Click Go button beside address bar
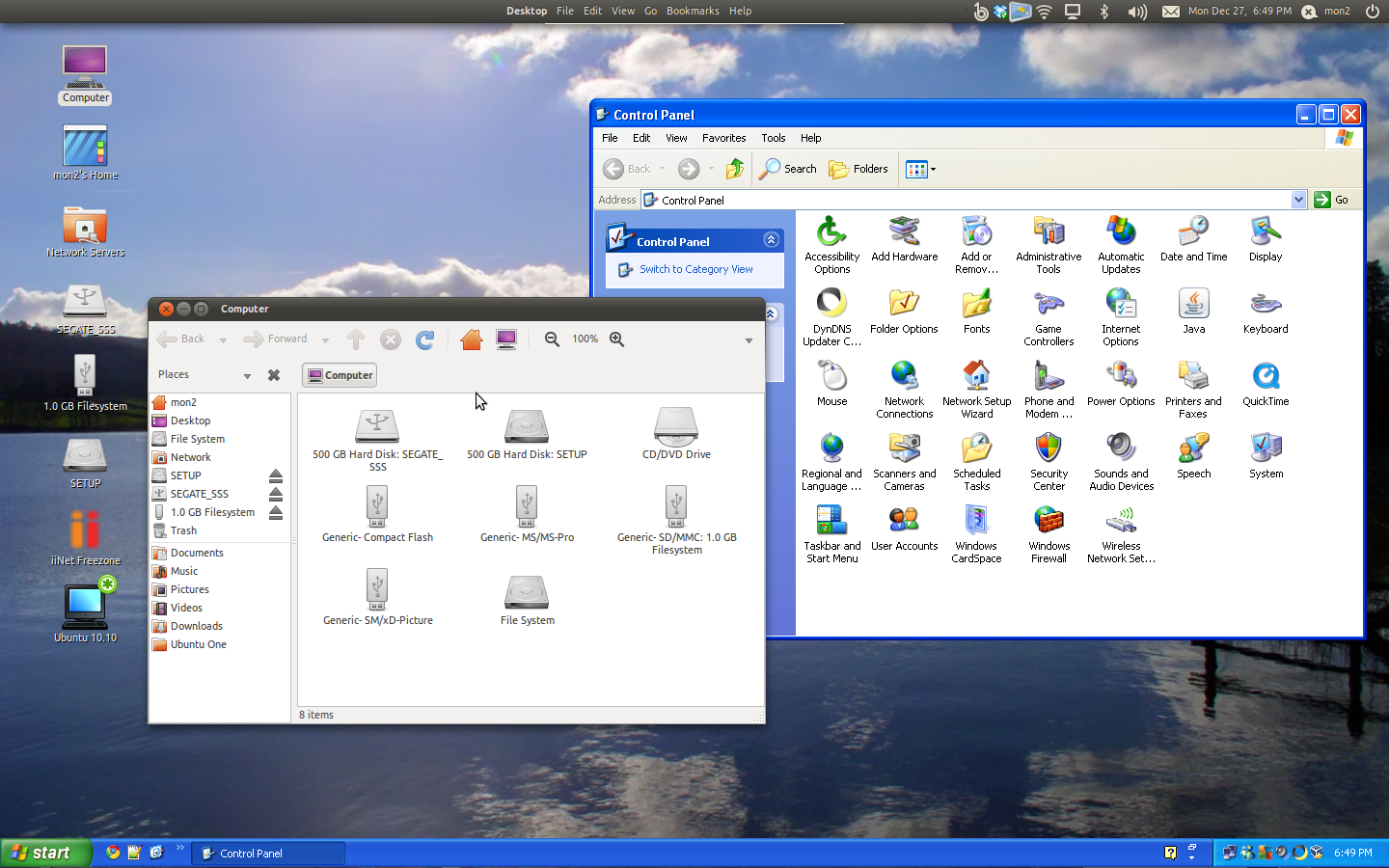This screenshot has width=1389, height=868. pyautogui.click(x=1332, y=200)
